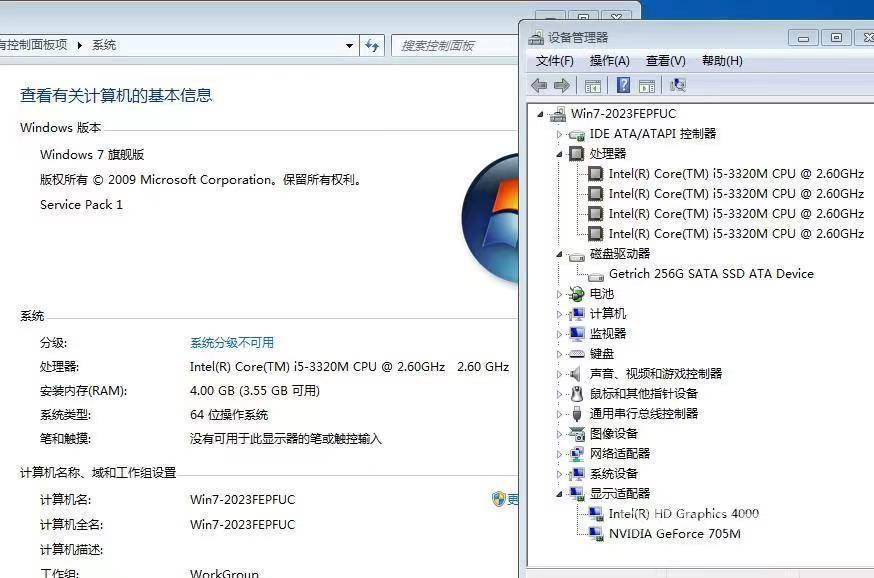Click the mouse icon for 鼠标和其他指针设备
The image size is (874, 578).
(x=577, y=394)
